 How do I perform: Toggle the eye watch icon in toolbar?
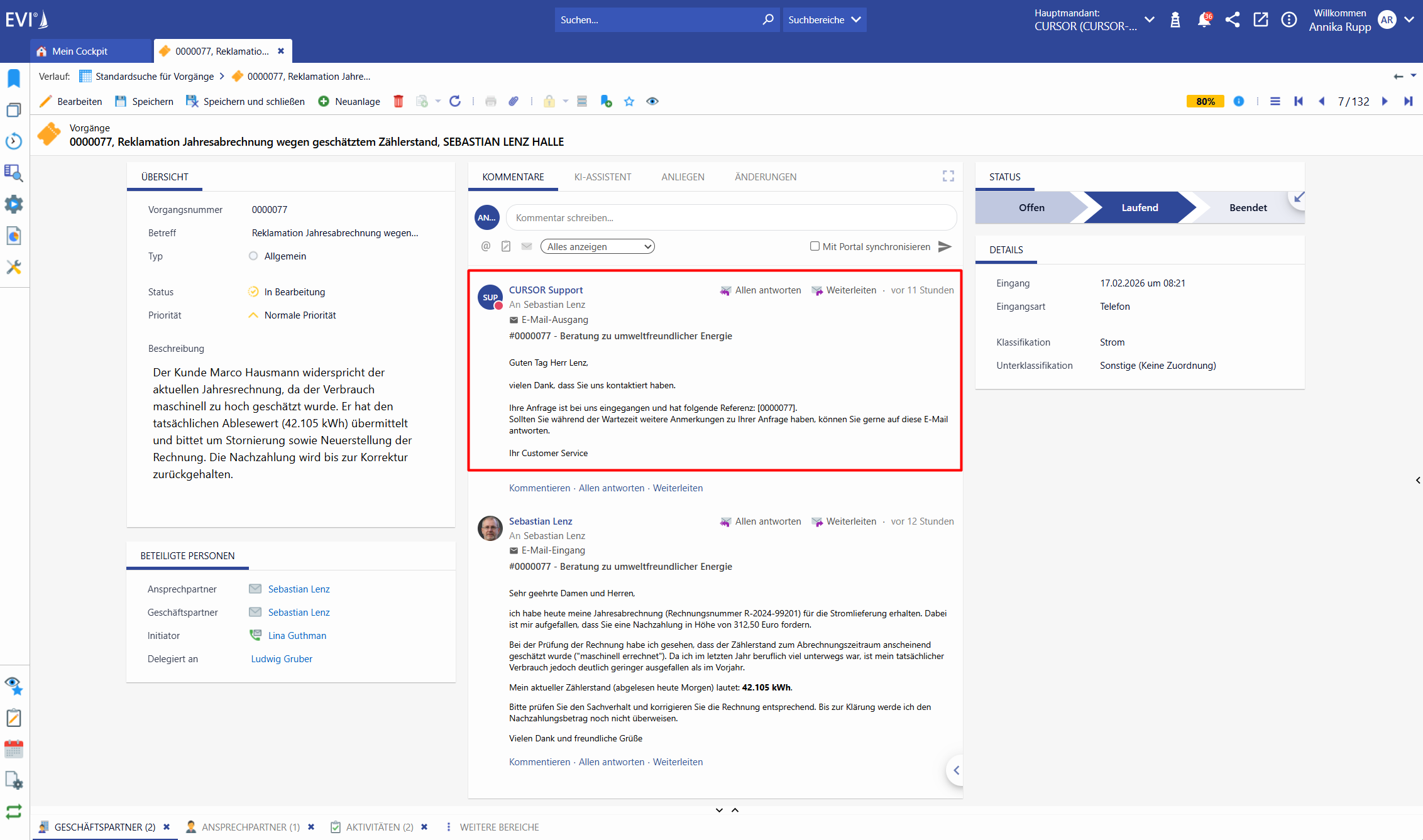(652, 101)
